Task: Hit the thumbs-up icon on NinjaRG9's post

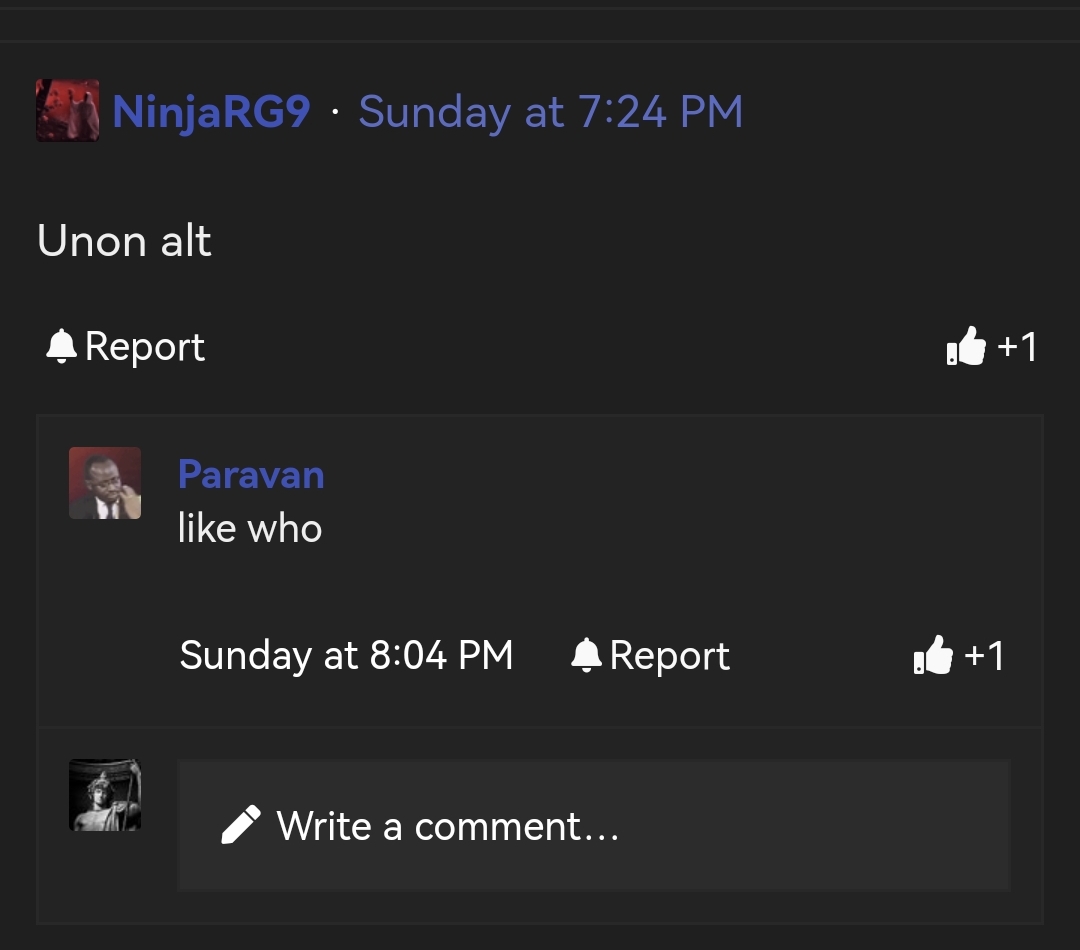Action: [966, 347]
